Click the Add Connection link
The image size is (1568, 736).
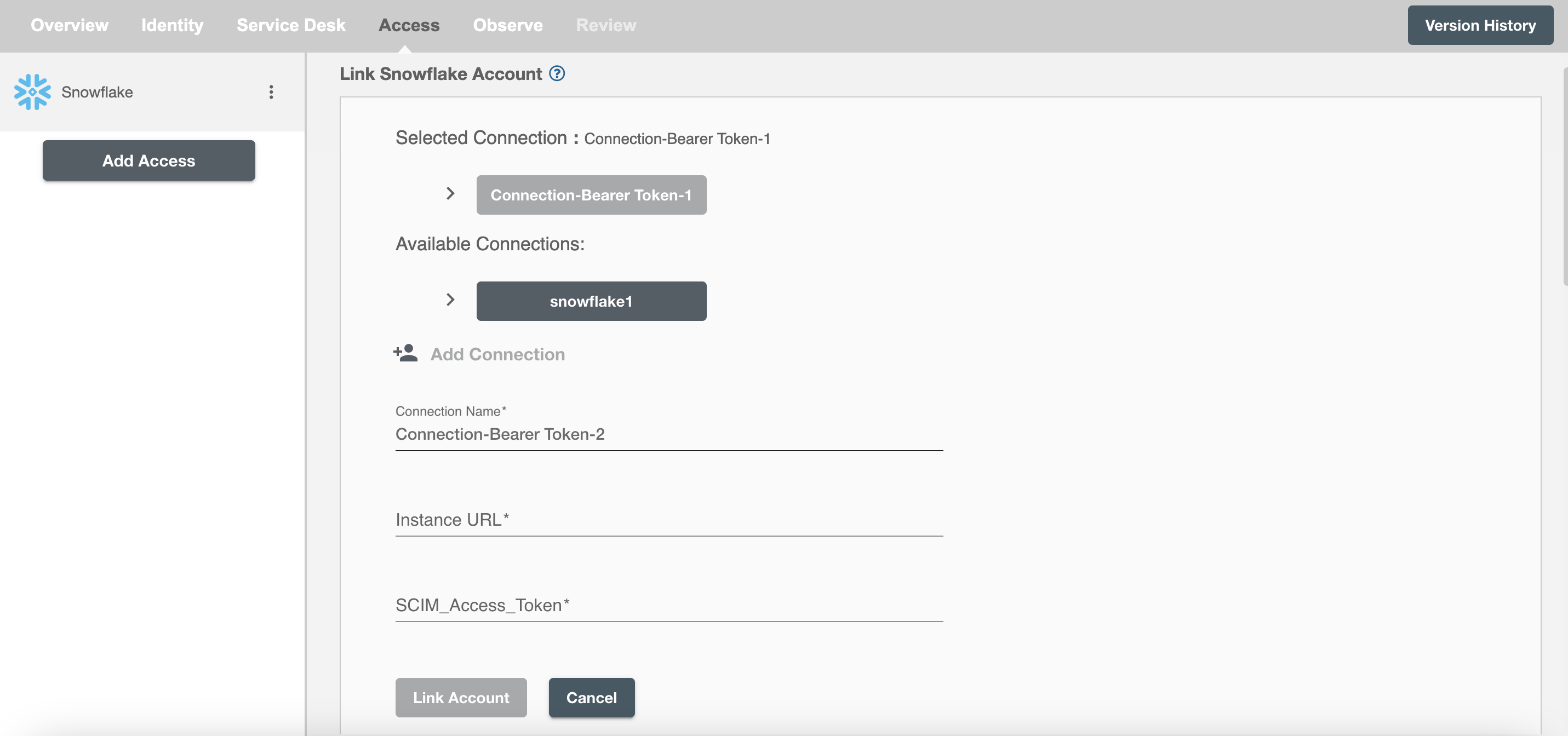tap(497, 354)
